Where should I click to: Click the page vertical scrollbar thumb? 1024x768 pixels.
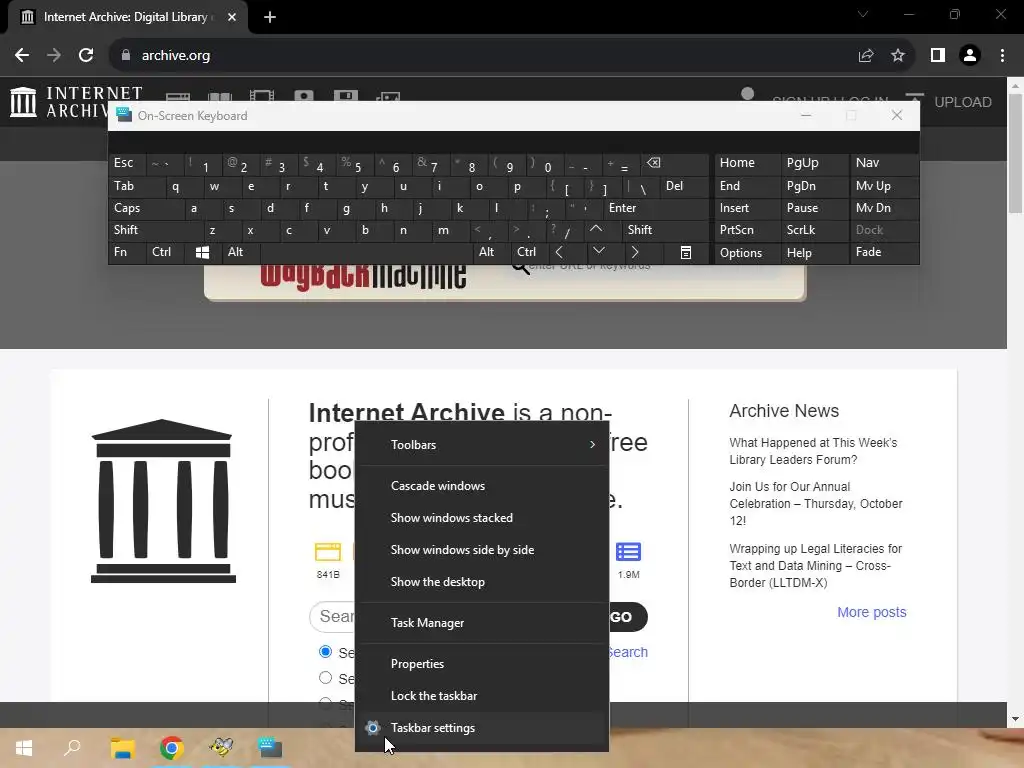pos(1015,153)
